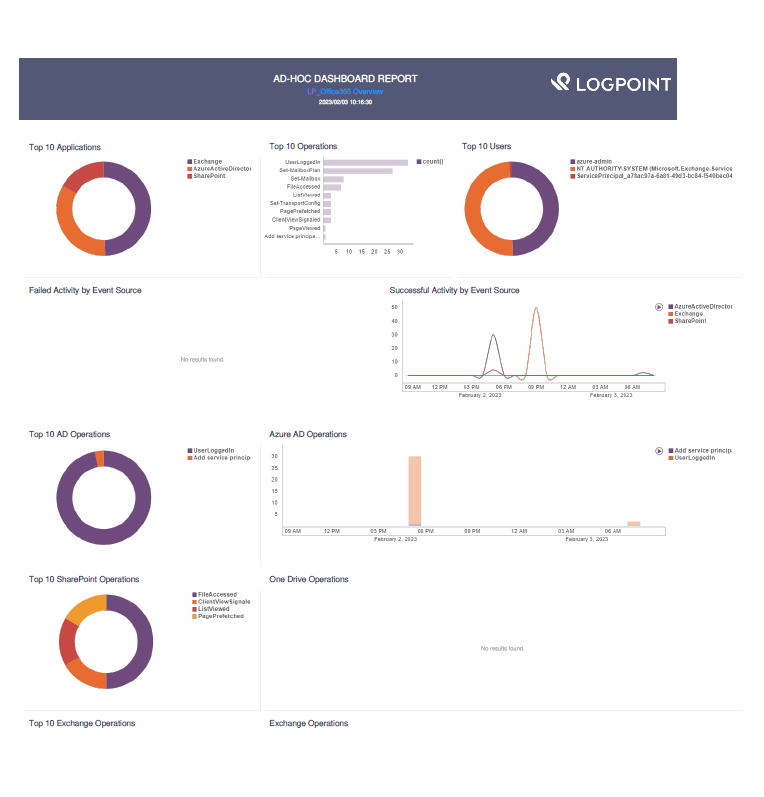Image resolution: width=764 pixels, height=797 pixels.
Task: Click the UserLoggedIn bar in Top 10 Operations
Action: pos(365,163)
